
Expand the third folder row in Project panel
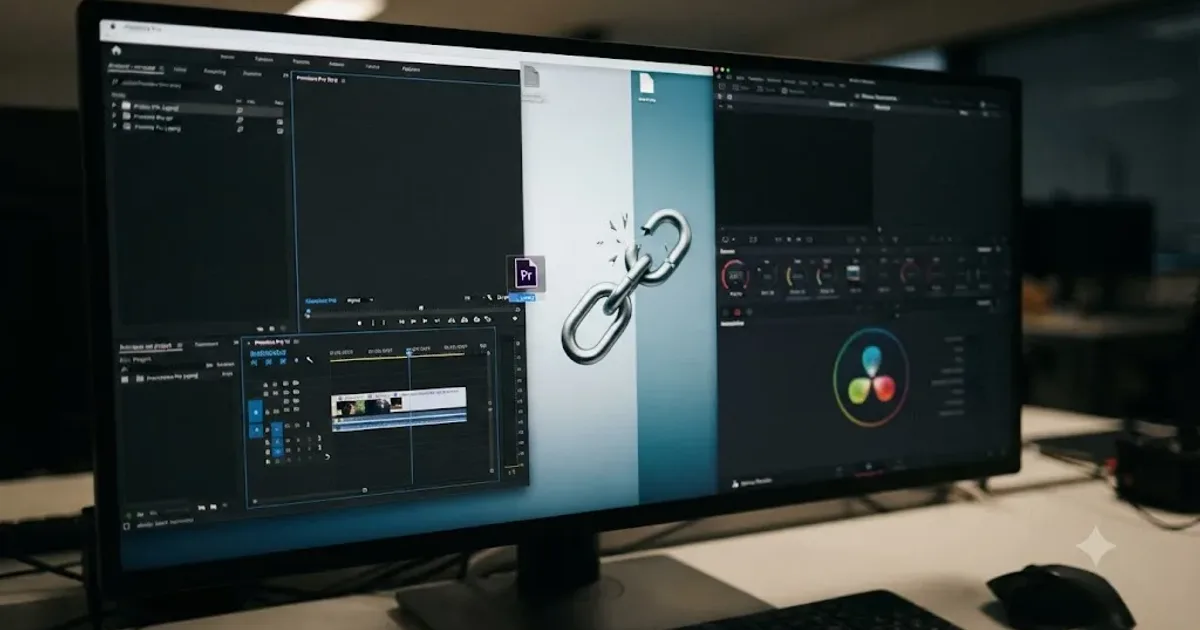(114, 128)
